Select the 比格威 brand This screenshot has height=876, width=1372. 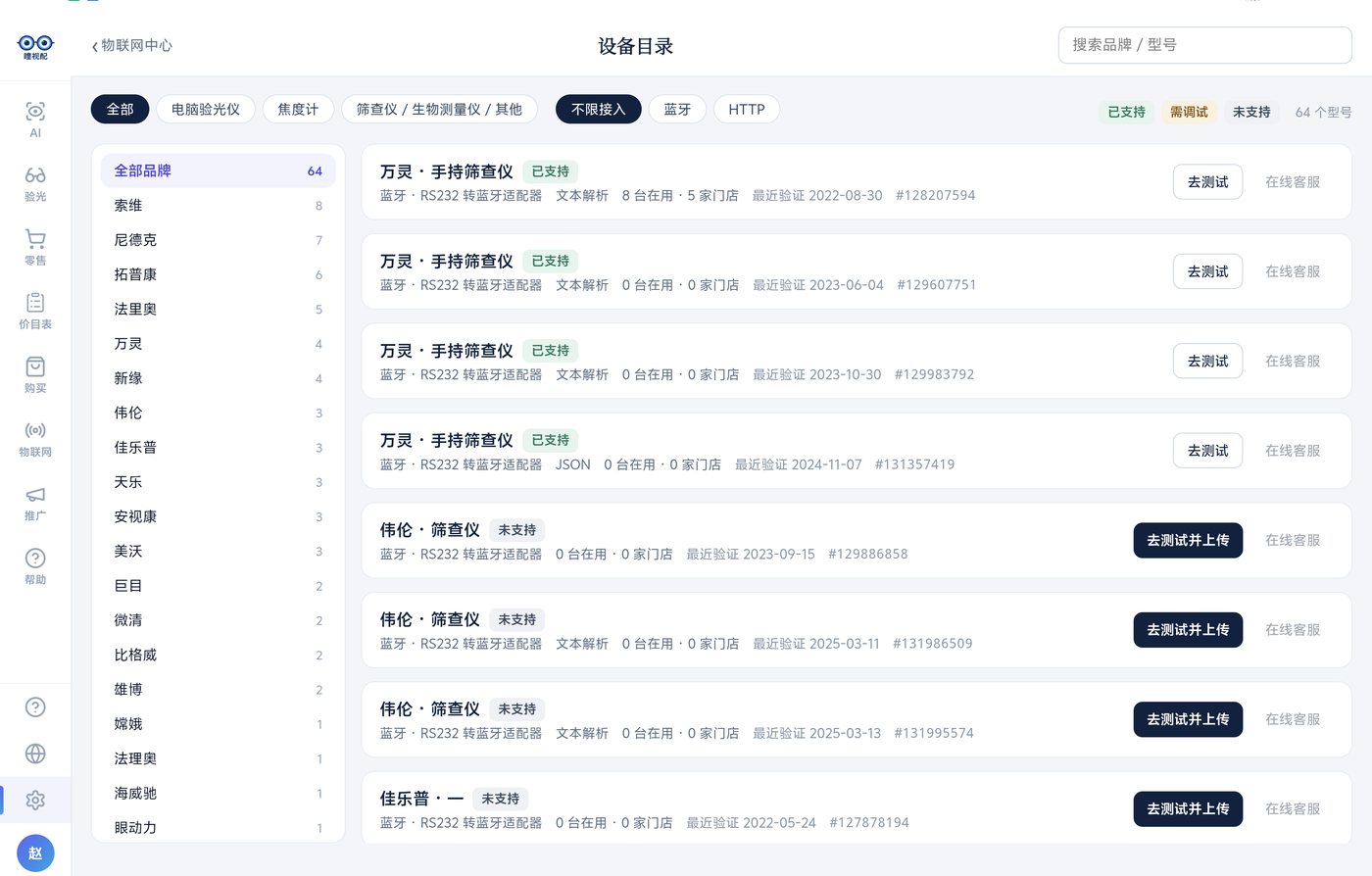(219, 655)
